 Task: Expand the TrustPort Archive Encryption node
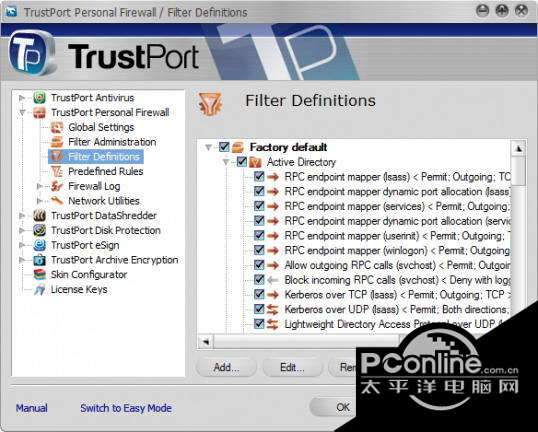[22, 260]
